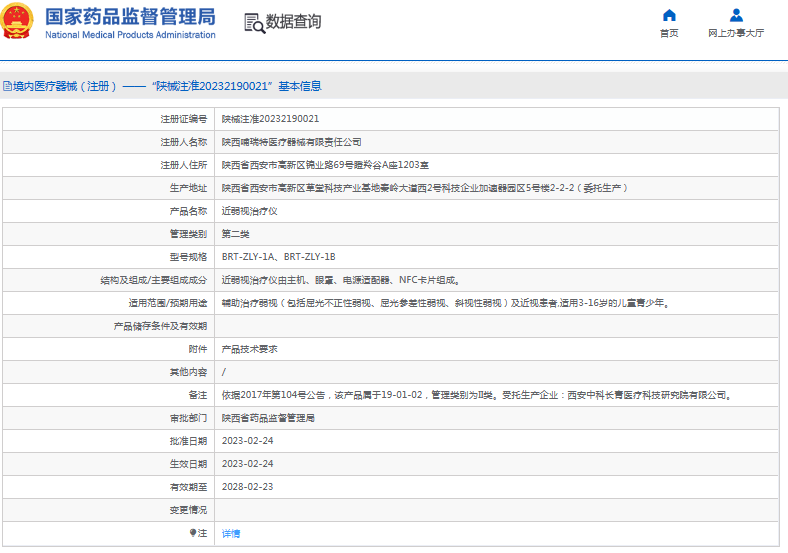The width and height of the screenshot is (788, 553).
Task: Click the 注册证编号 row label
Action: tap(184, 119)
